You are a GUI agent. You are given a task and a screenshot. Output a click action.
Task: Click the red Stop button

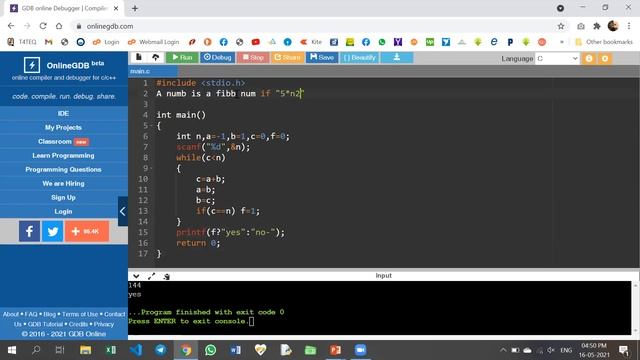pyautogui.click(x=253, y=58)
